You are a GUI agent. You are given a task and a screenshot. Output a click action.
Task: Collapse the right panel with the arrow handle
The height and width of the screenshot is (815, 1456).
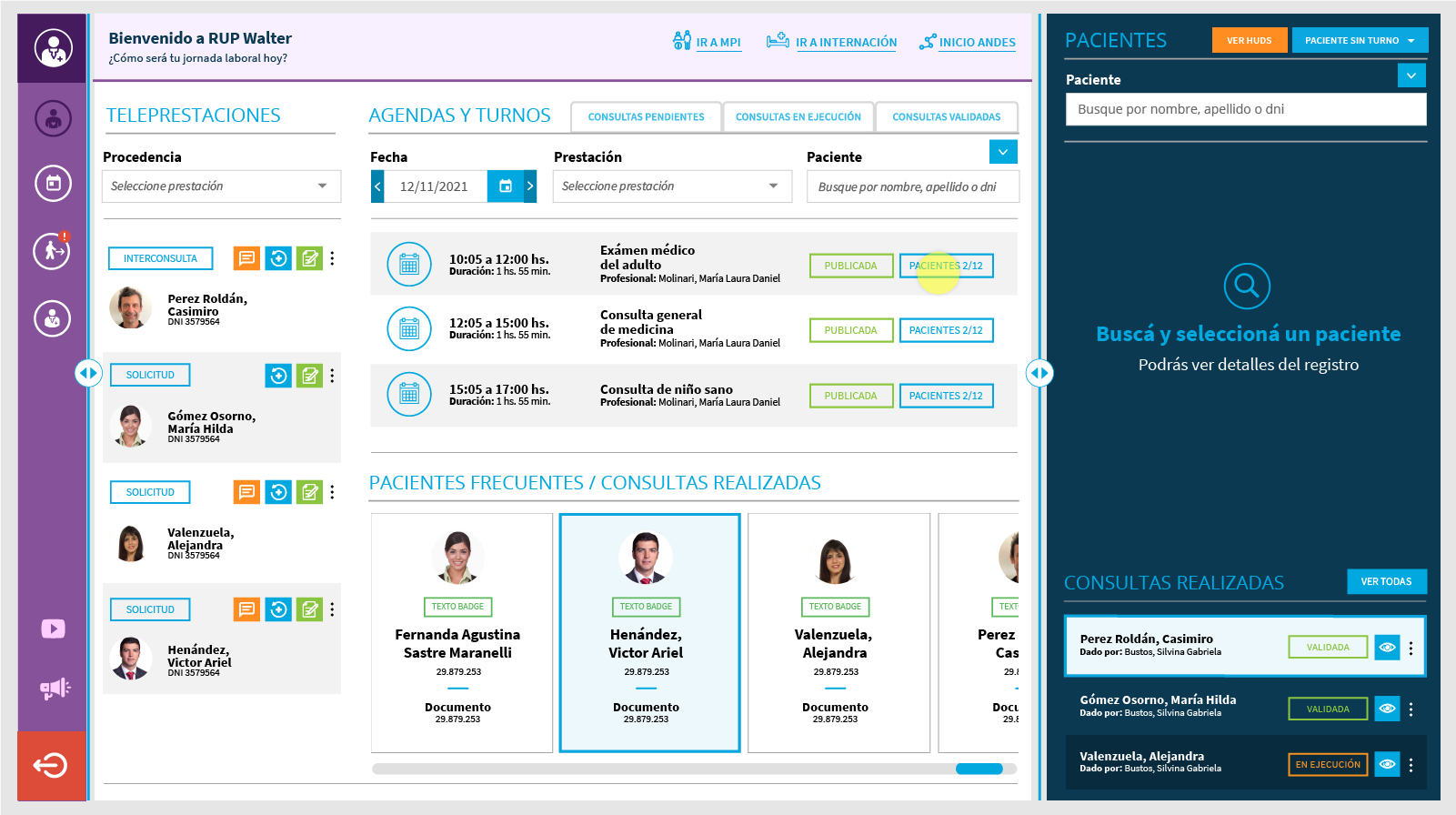1039,373
